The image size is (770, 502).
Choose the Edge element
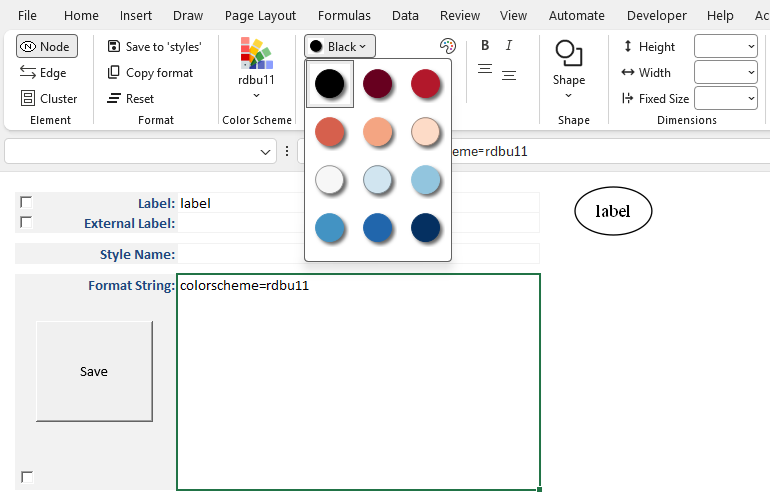click(43, 73)
